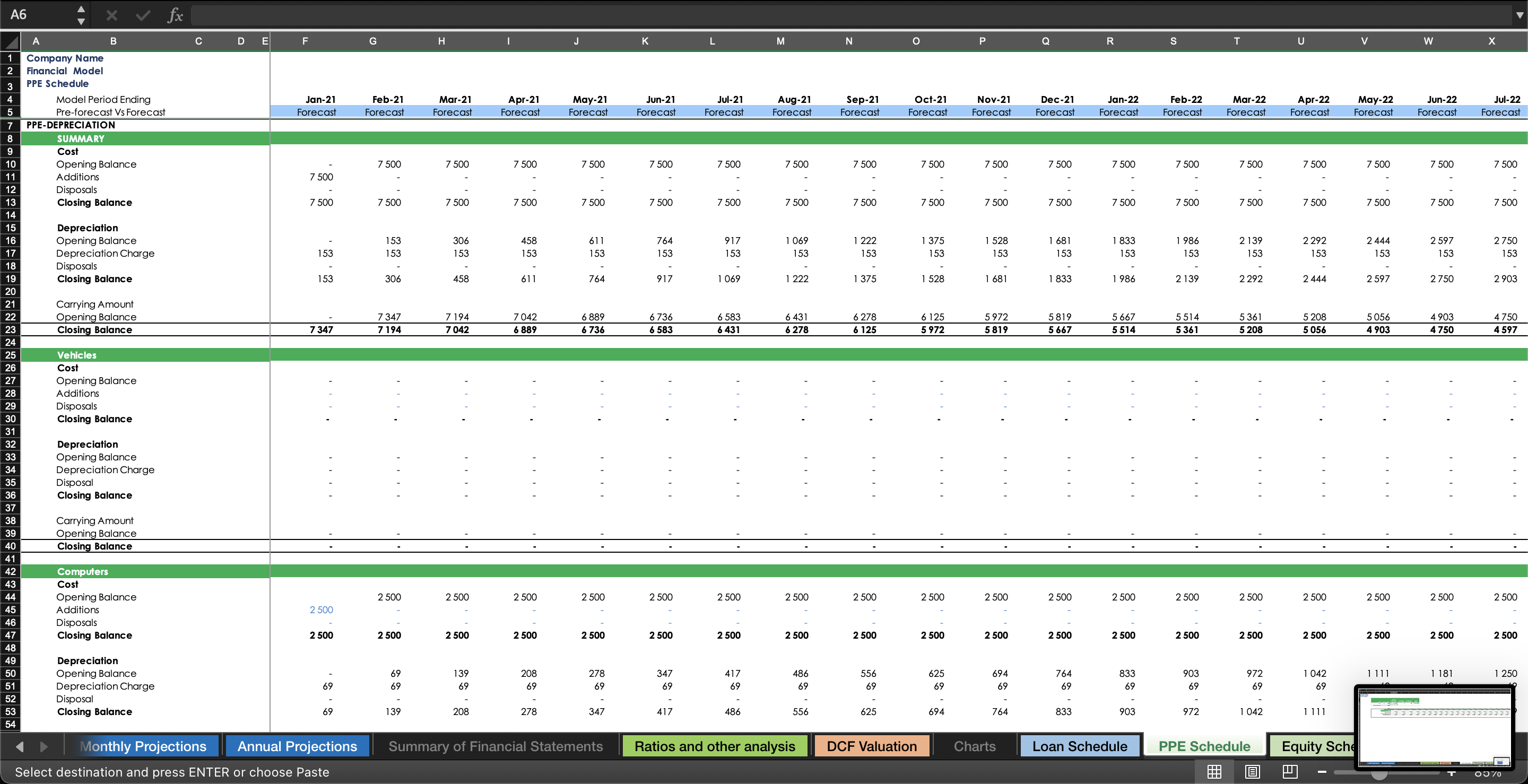Click Pre-forecast Vs Forecast label
Image resolution: width=1528 pixels, height=784 pixels.
pyautogui.click(x=110, y=112)
